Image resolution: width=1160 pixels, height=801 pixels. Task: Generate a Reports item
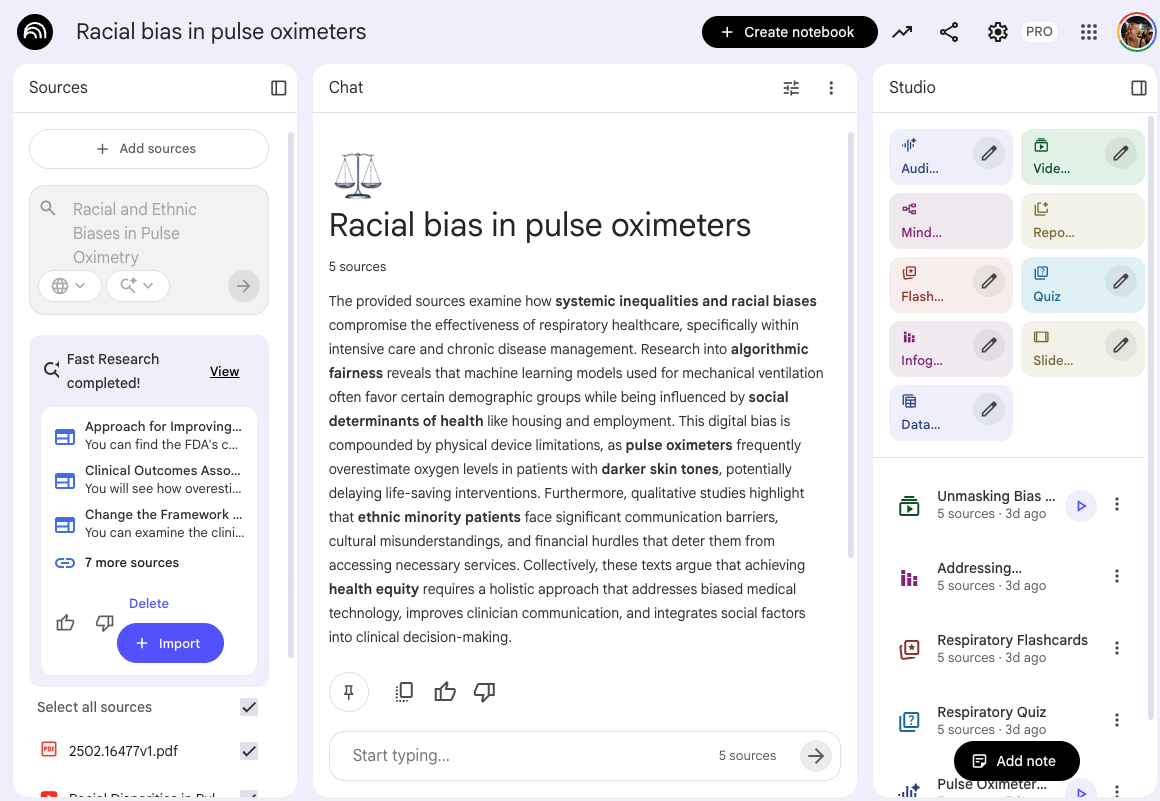point(1082,221)
